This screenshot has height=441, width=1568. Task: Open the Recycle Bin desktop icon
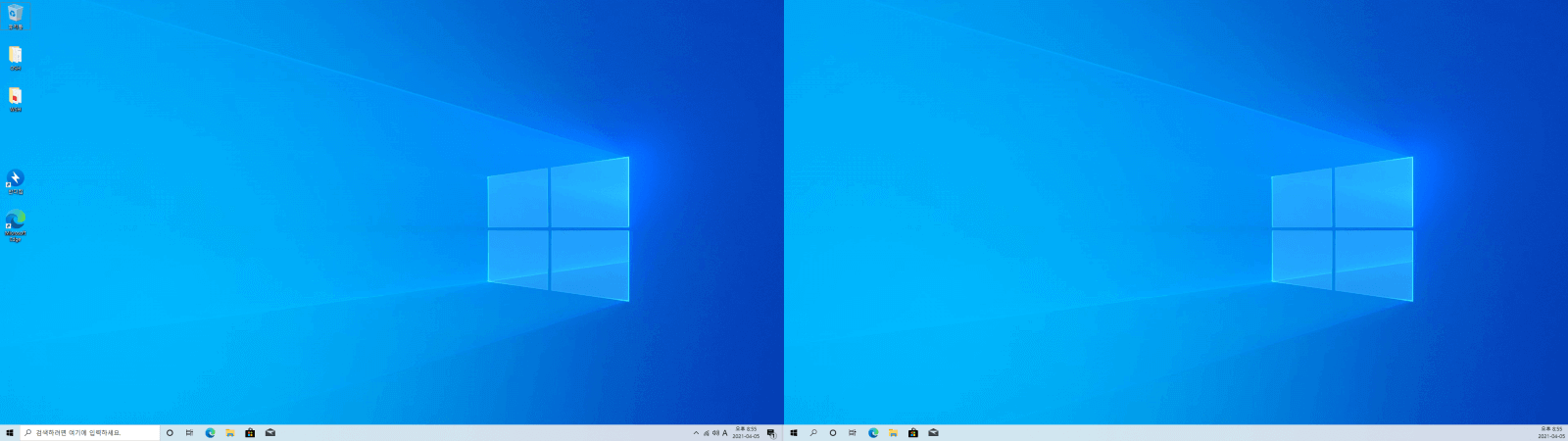[15, 17]
